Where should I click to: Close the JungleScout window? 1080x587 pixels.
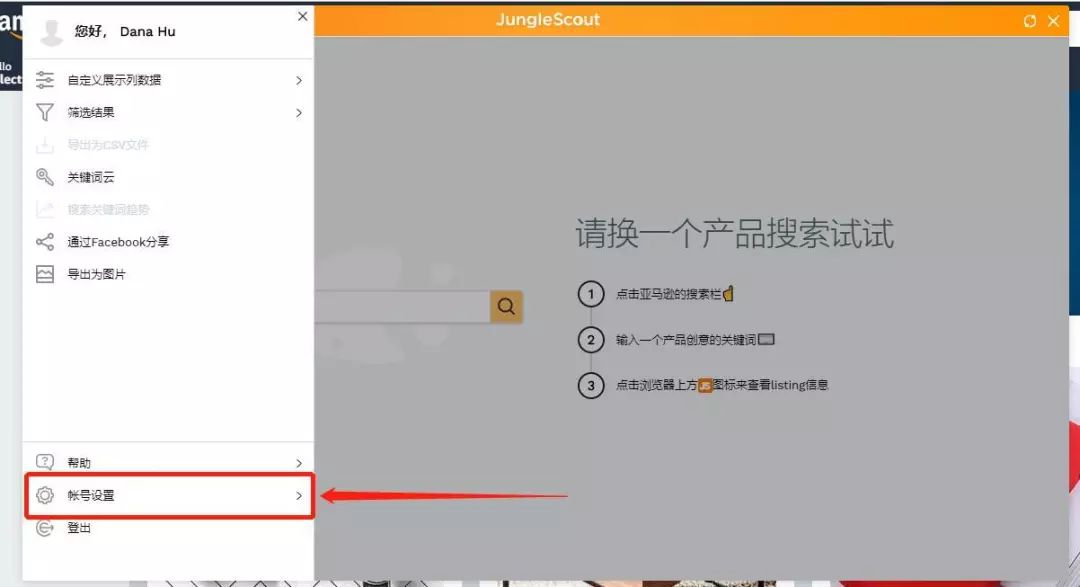[x=1053, y=21]
